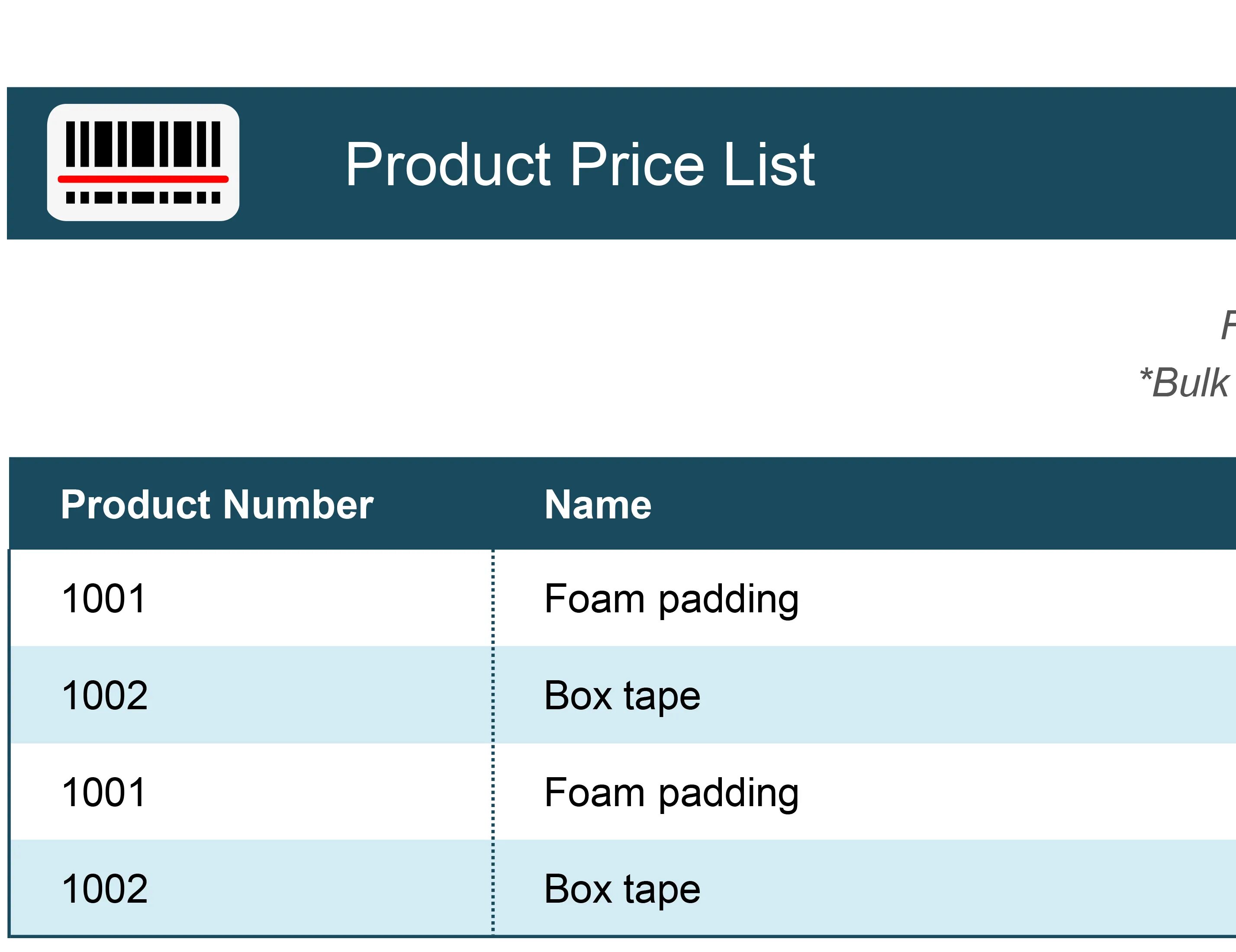The image size is (1236, 952).
Task: Click the red scan line in logo
Action: [x=143, y=180]
